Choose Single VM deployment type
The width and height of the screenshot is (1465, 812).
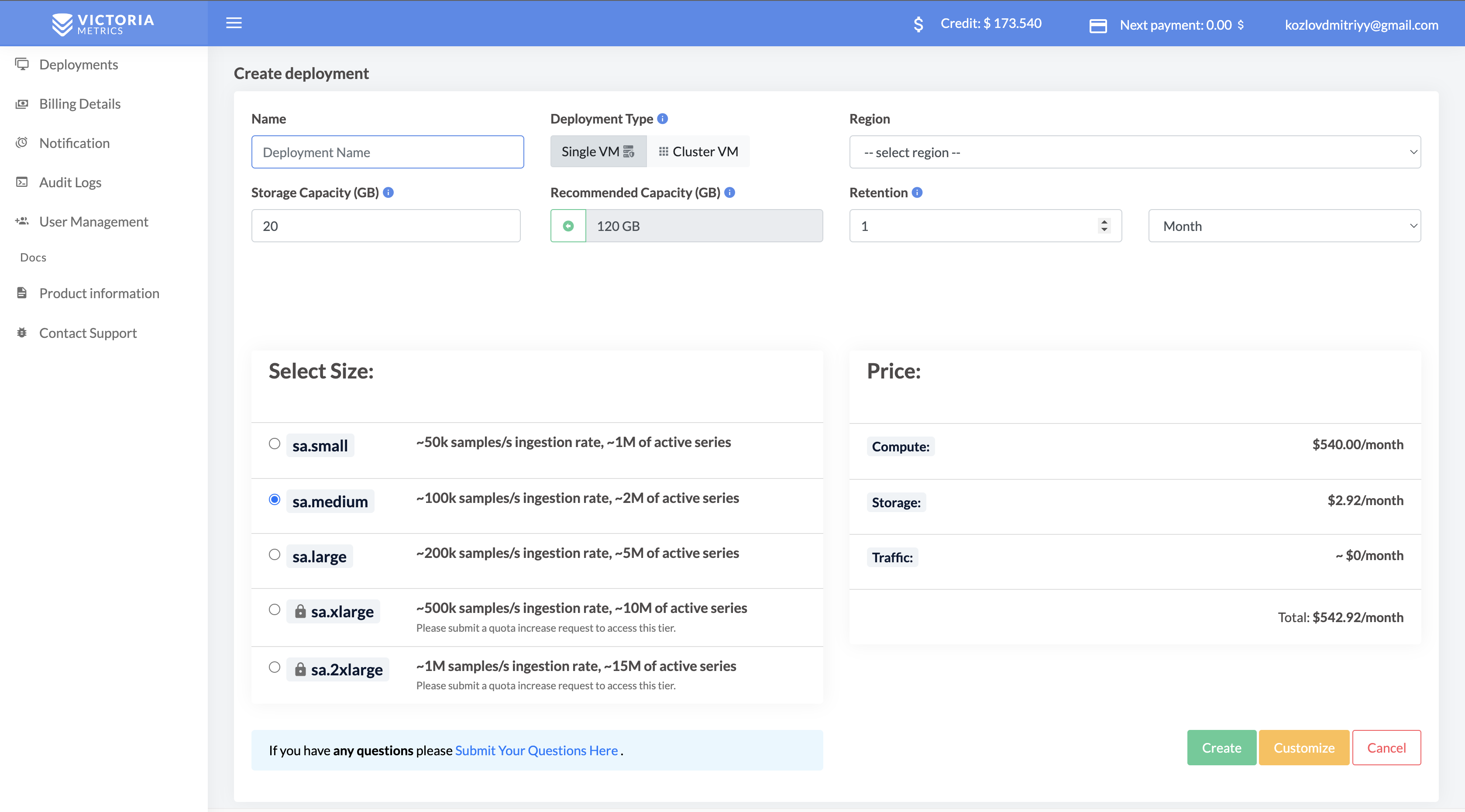[x=598, y=151]
